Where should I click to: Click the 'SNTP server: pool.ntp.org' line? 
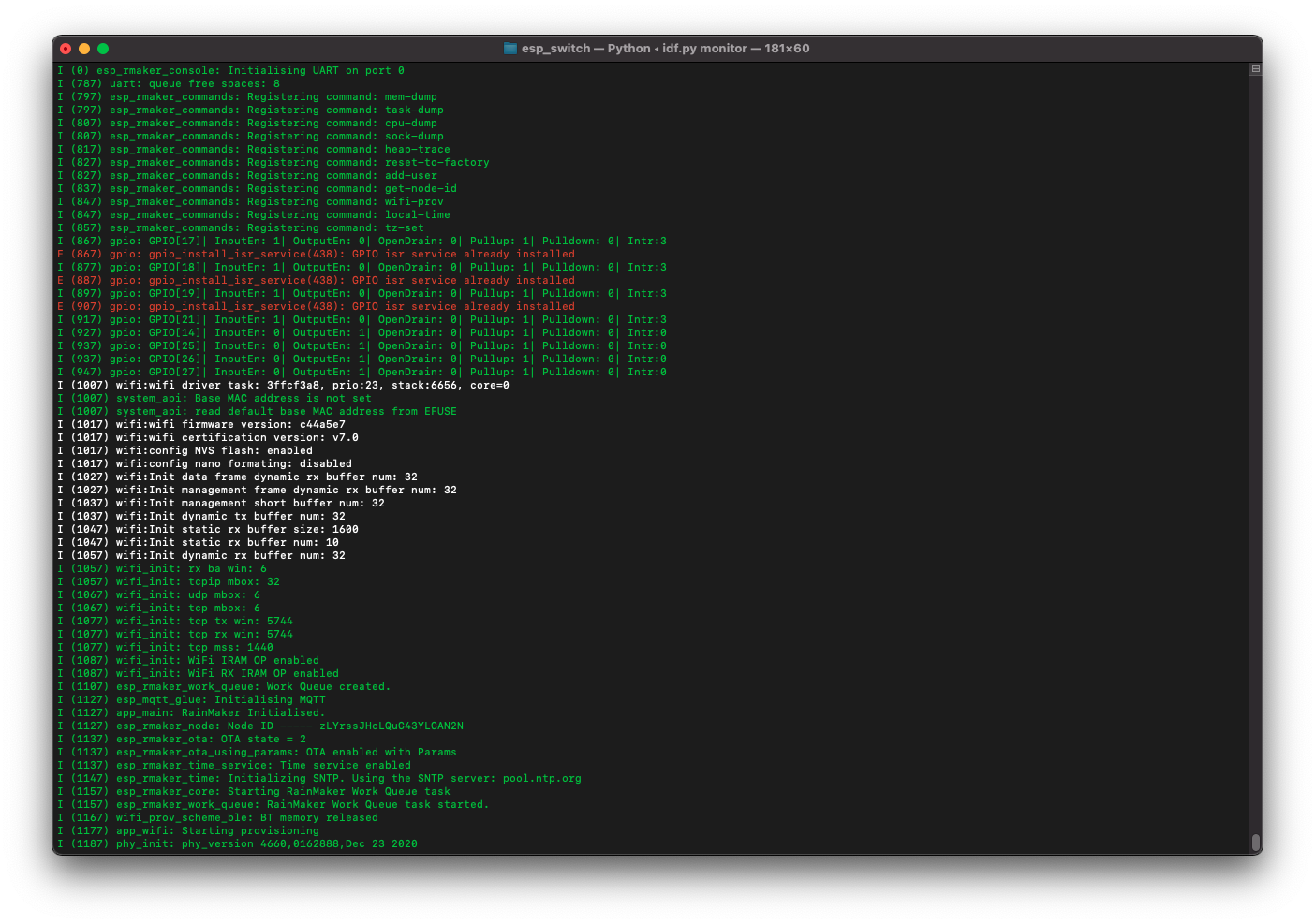[x=319, y=778]
